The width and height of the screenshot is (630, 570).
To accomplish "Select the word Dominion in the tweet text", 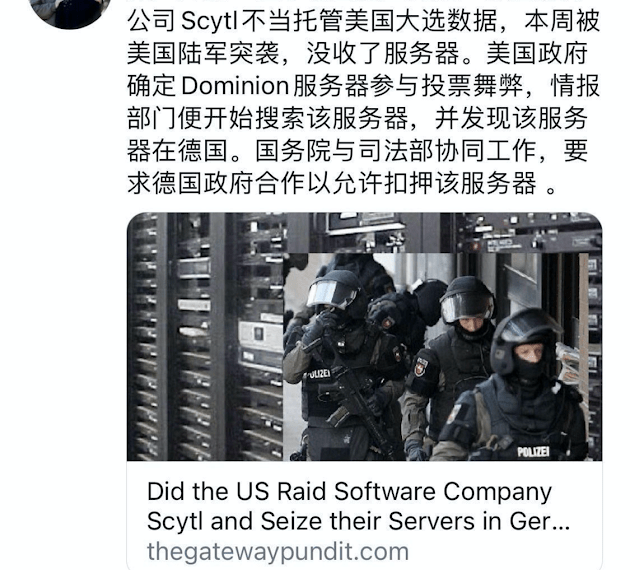I will 235,86.
